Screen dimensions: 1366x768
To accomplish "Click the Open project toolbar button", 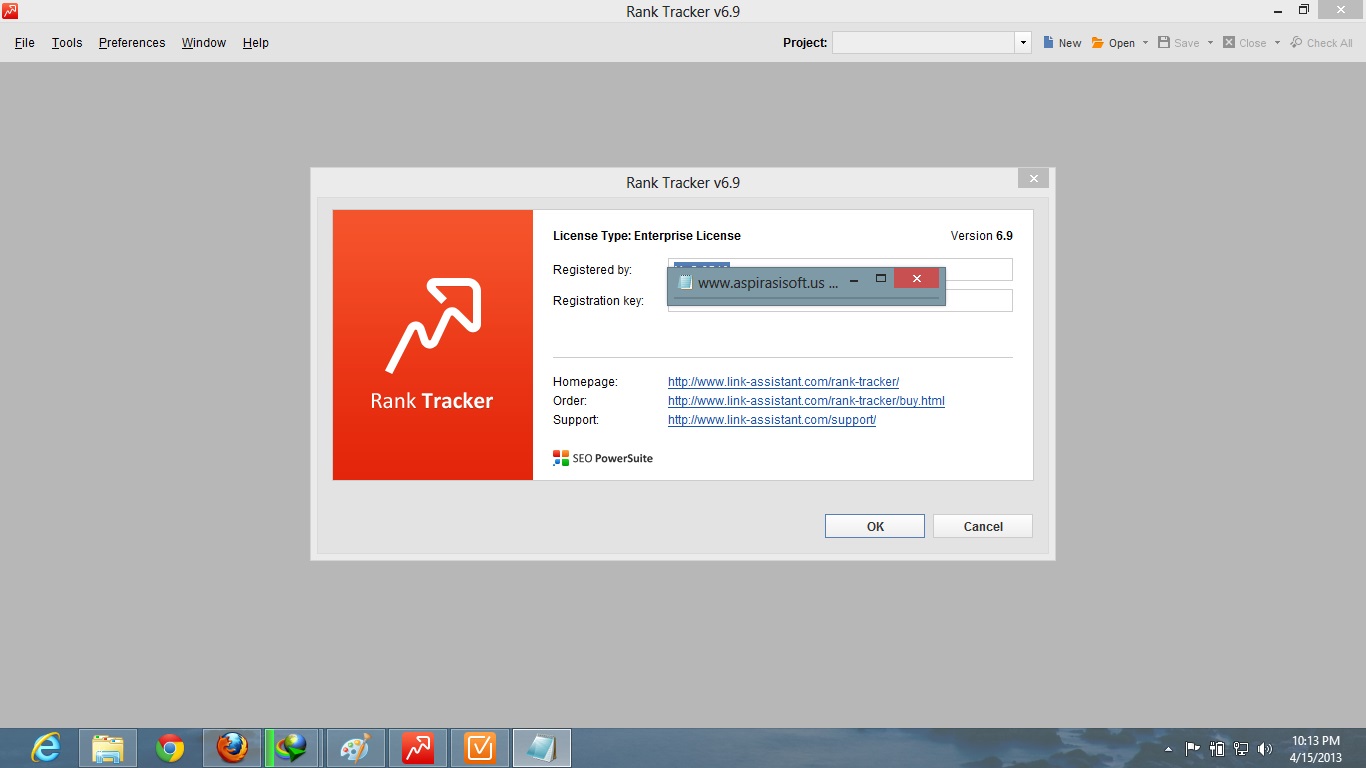I will [1113, 43].
